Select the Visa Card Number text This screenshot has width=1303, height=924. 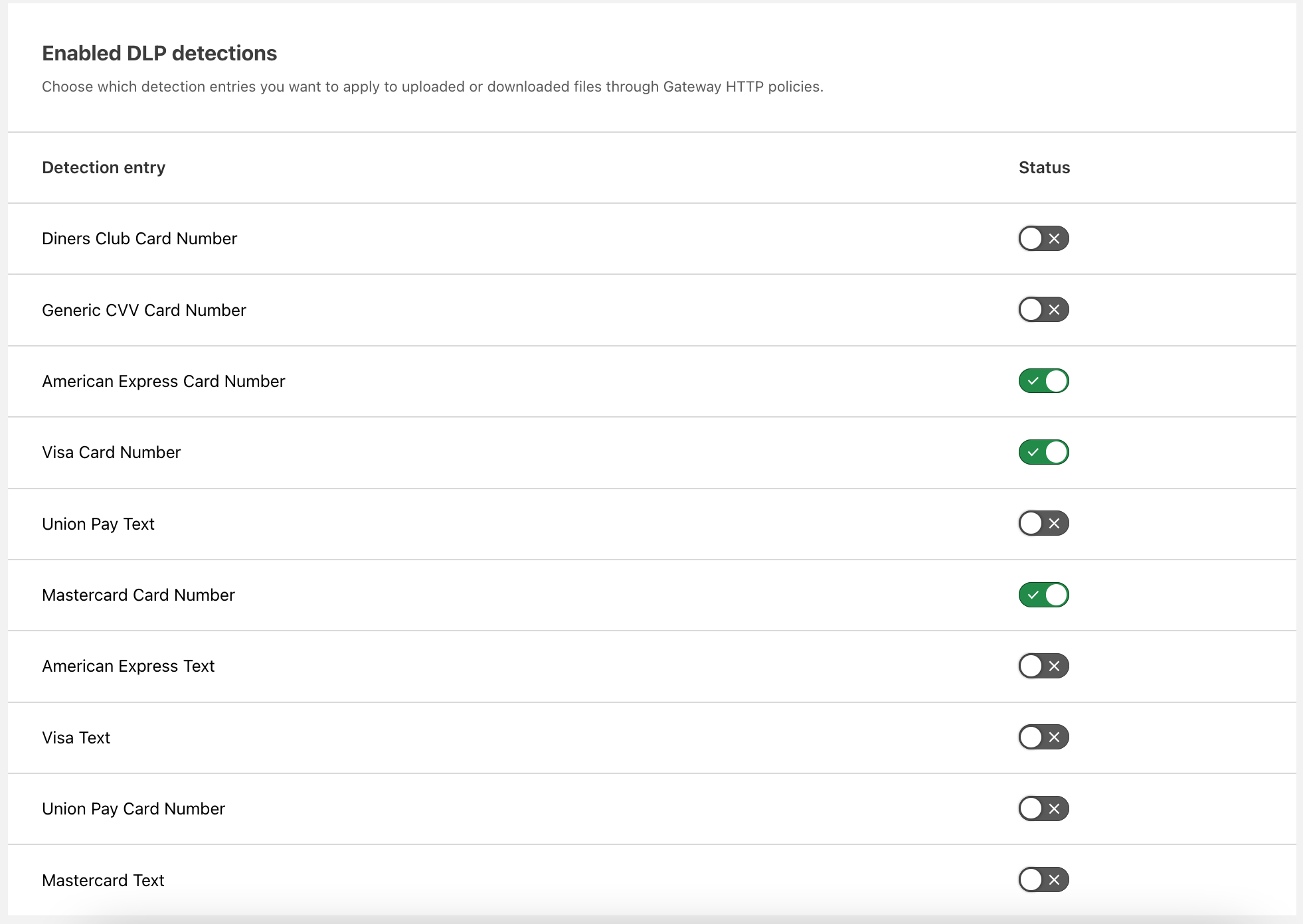(x=112, y=452)
